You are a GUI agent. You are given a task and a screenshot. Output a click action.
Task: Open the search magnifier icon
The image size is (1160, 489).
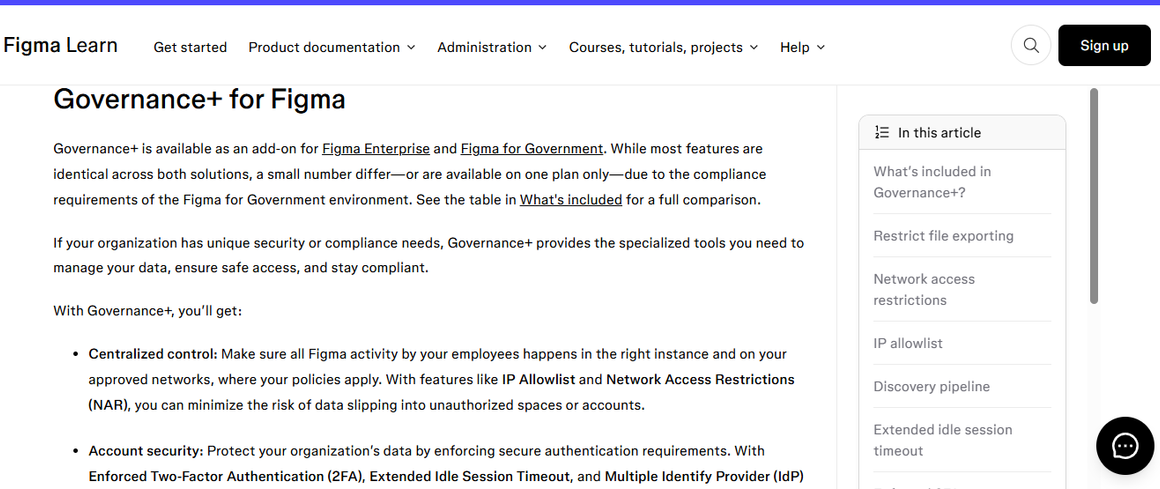pyautogui.click(x=1031, y=45)
